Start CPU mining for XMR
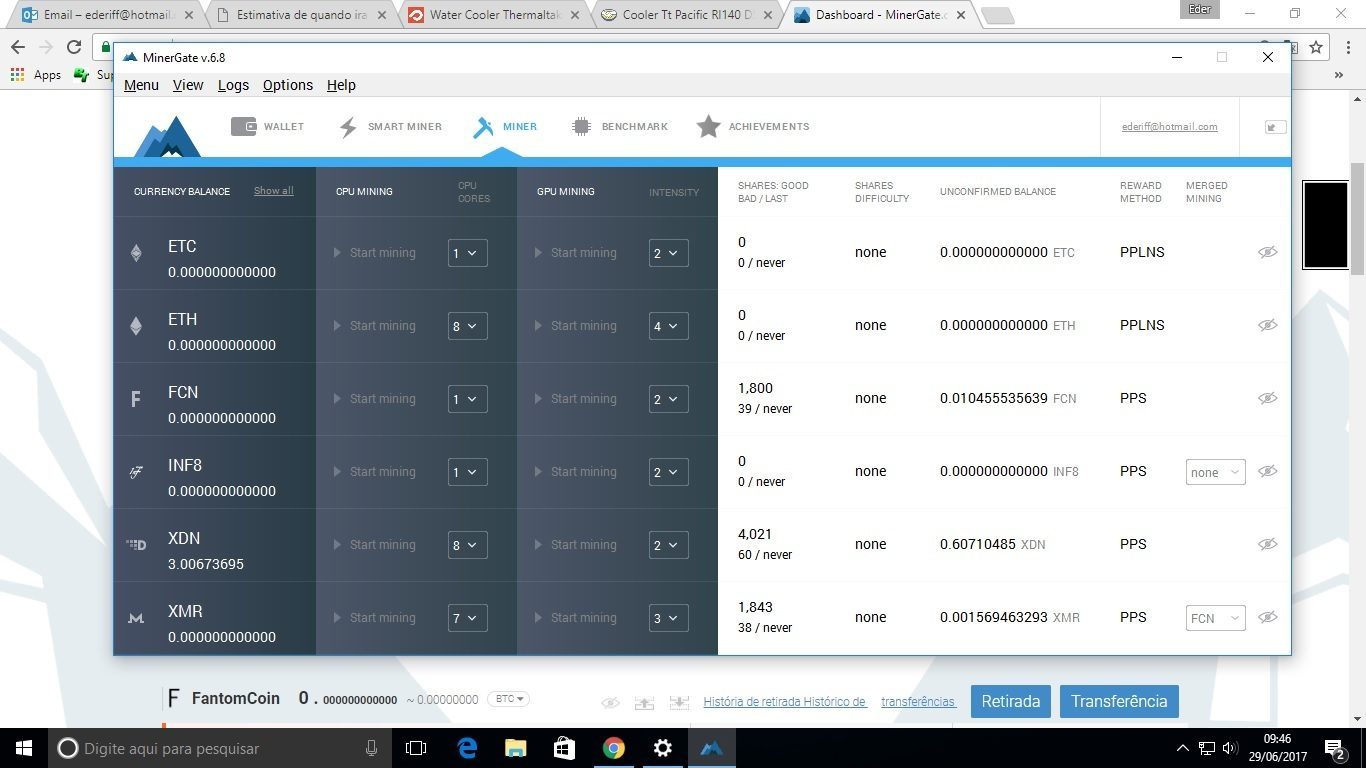 [x=374, y=618]
